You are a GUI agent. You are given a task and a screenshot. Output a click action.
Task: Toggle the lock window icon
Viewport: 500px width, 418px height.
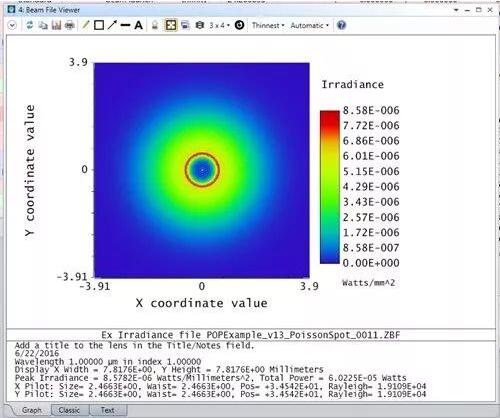[155, 25]
